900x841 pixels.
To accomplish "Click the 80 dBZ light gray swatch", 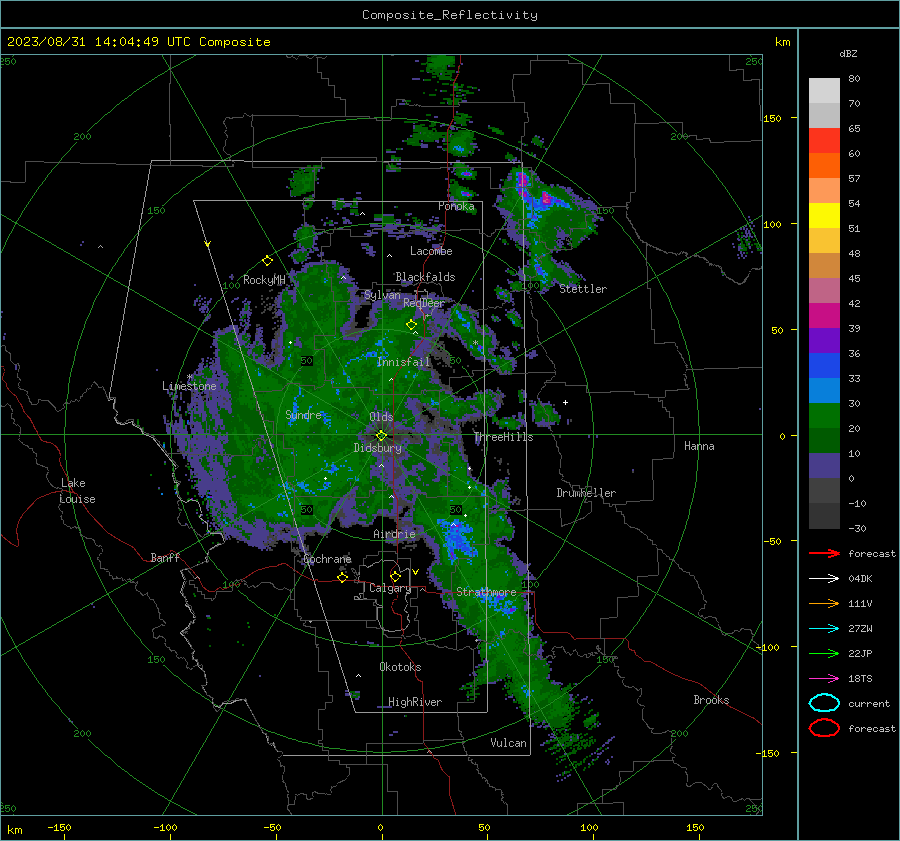I will coord(824,91).
